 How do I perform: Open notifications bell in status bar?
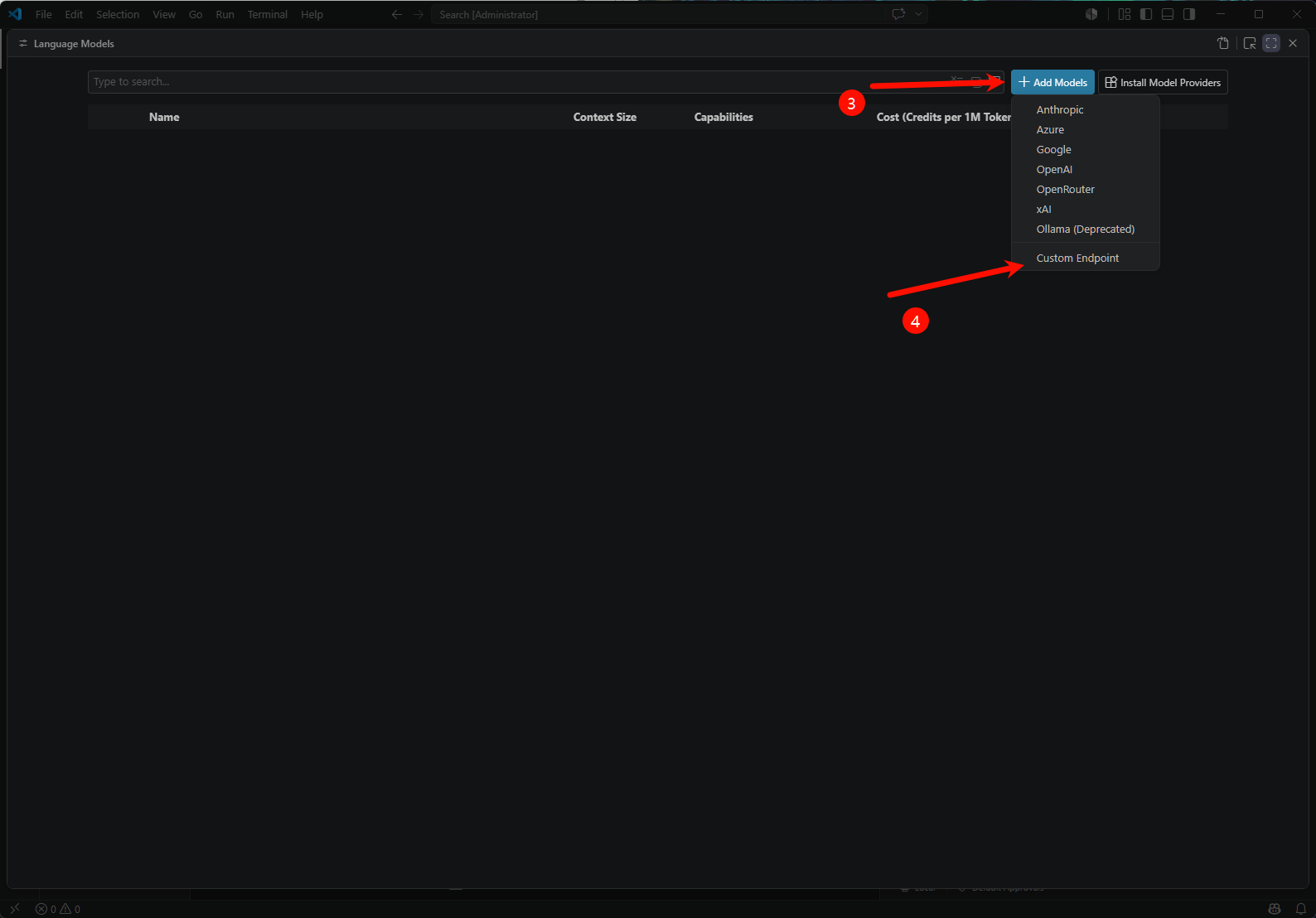tap(1301, 909)
